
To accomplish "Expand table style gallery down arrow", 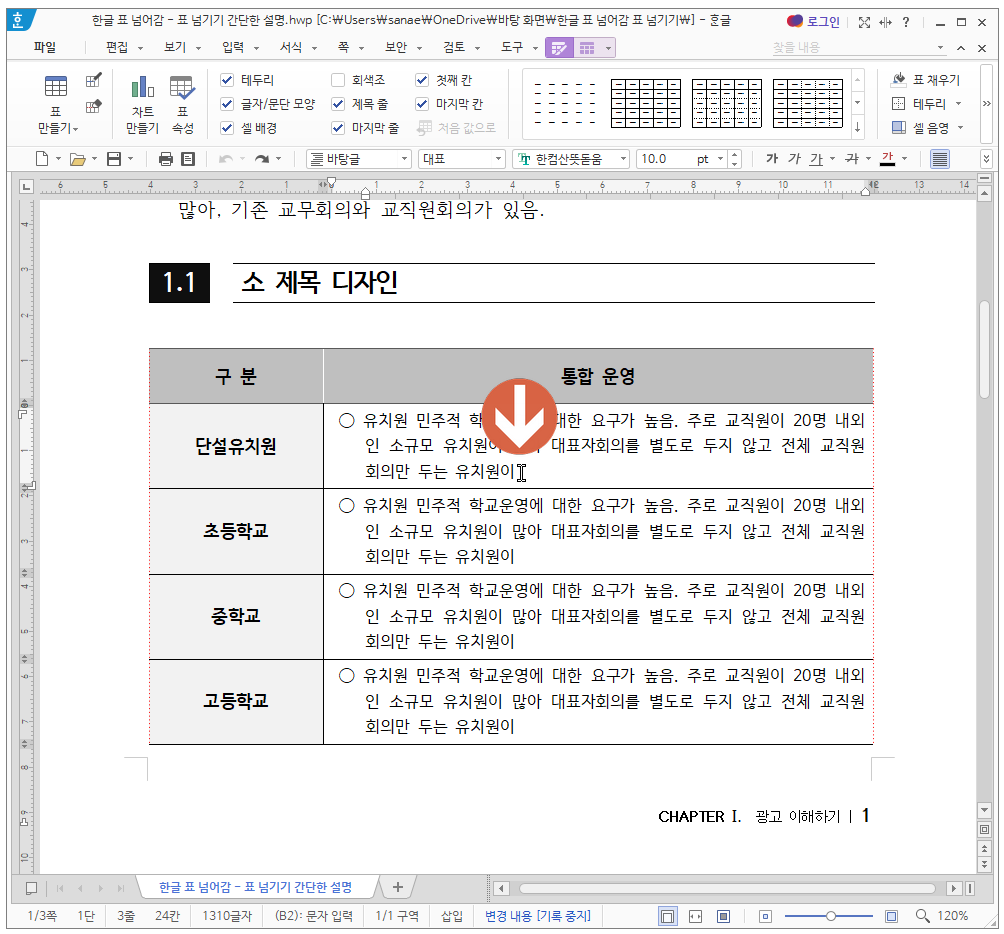I will coord(857,102).
